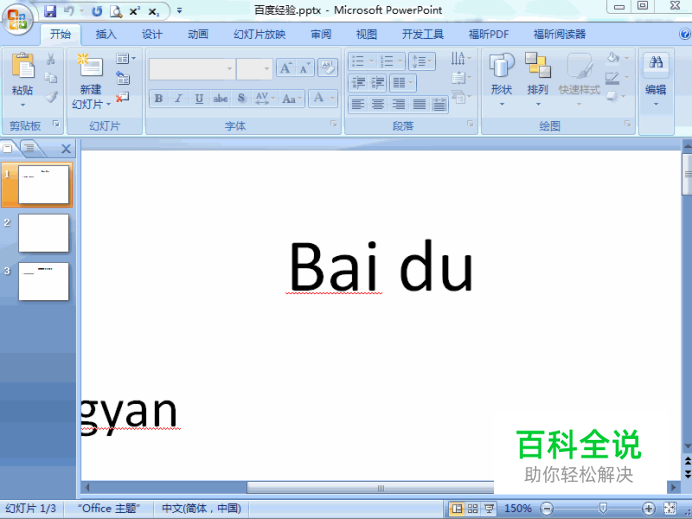Click the 粘贴 paste button
This screenshot has width=692, height=519.
coord(23,80)
